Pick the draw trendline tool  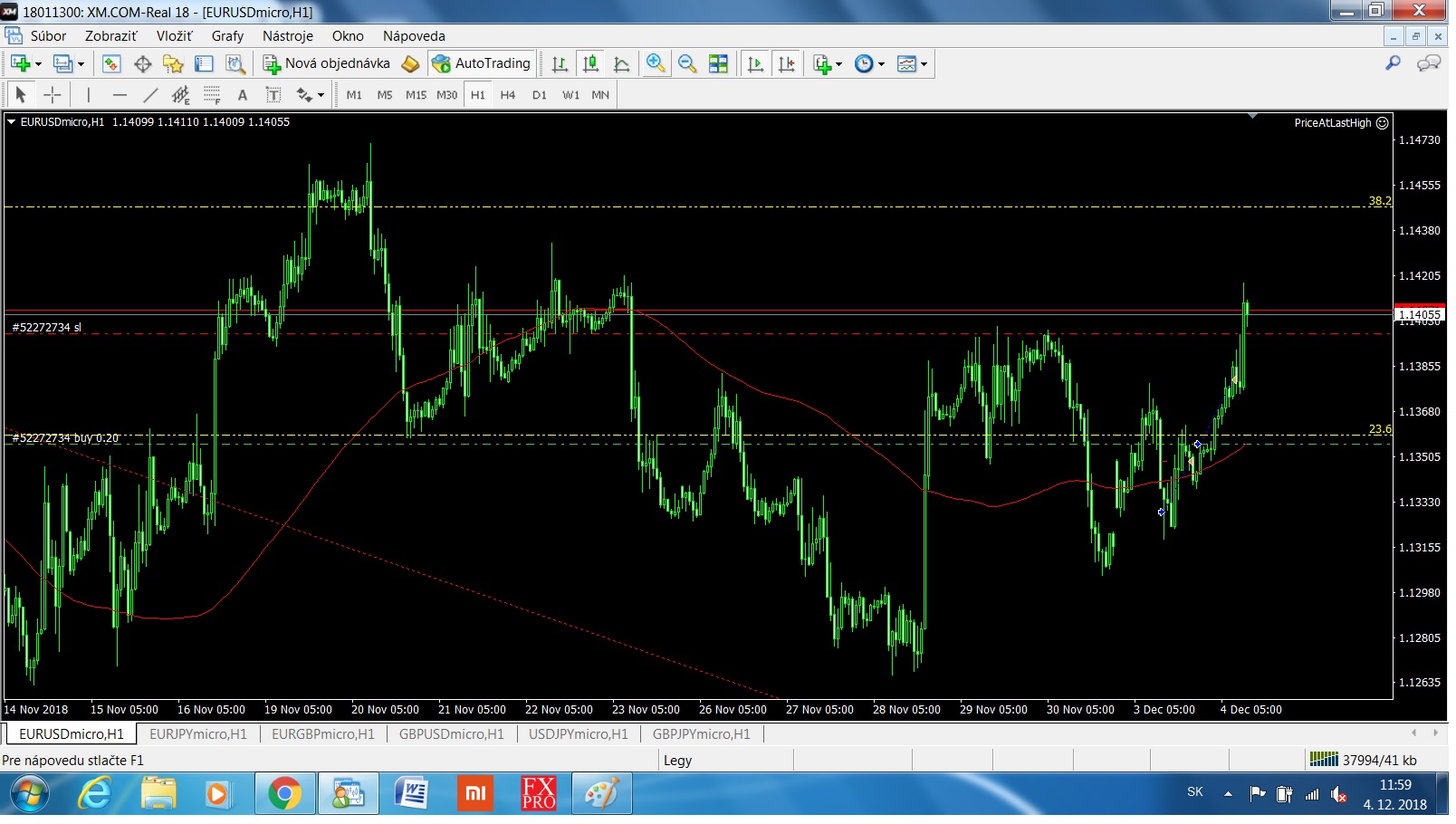150,95
